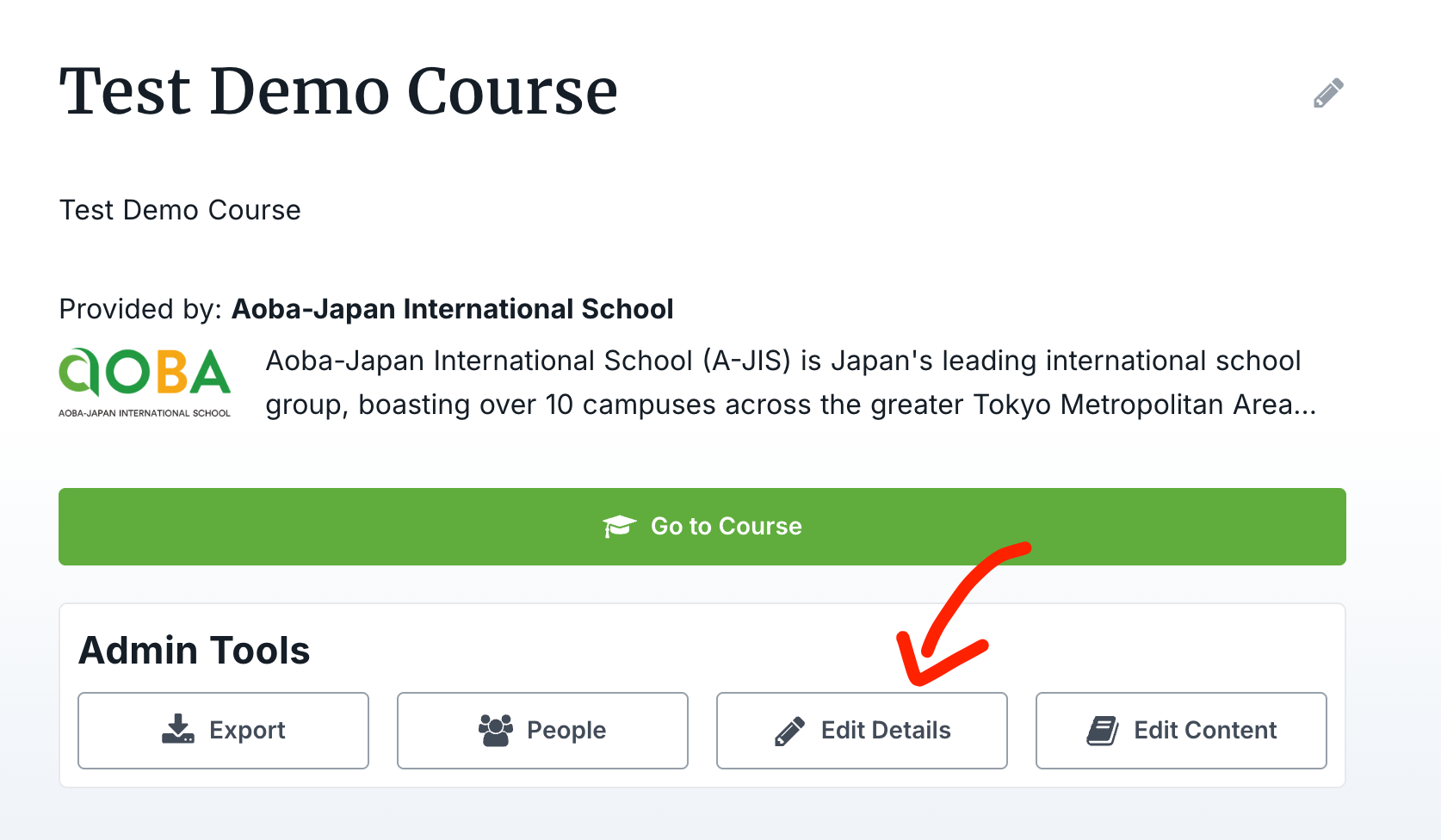Click the school description paragraph
Viewport: 1441px width, 840px height.
pos(783,382)
